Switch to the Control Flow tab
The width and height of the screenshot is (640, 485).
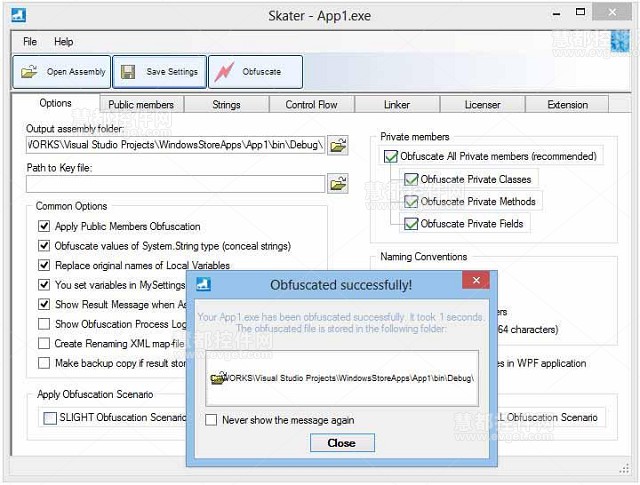click(311, 105)
